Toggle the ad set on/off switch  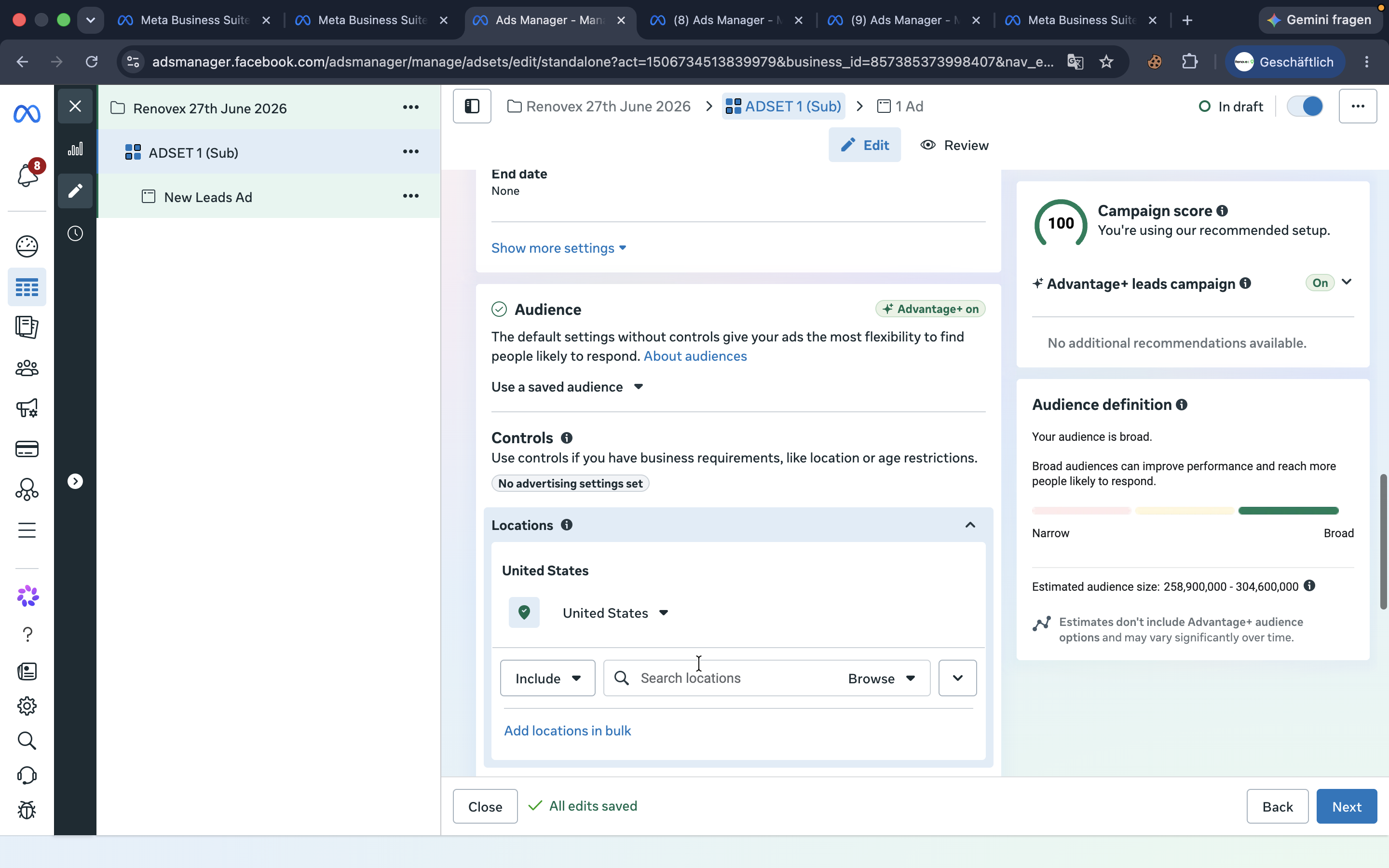coord(1305,106)
